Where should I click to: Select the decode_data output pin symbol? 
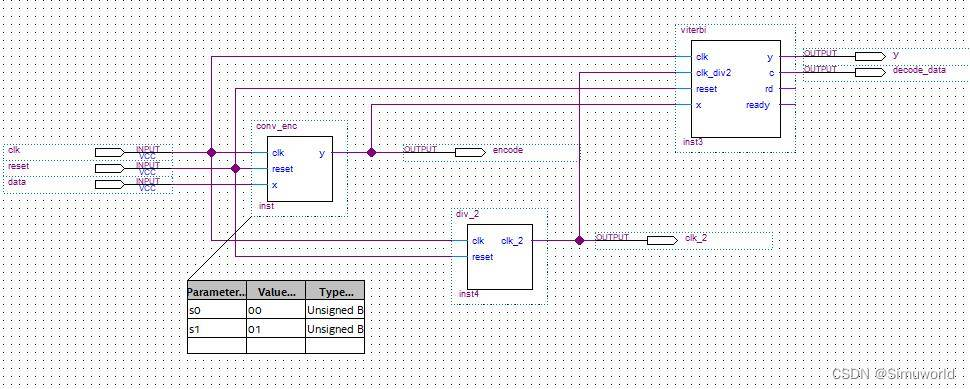(x=870, y=72)
